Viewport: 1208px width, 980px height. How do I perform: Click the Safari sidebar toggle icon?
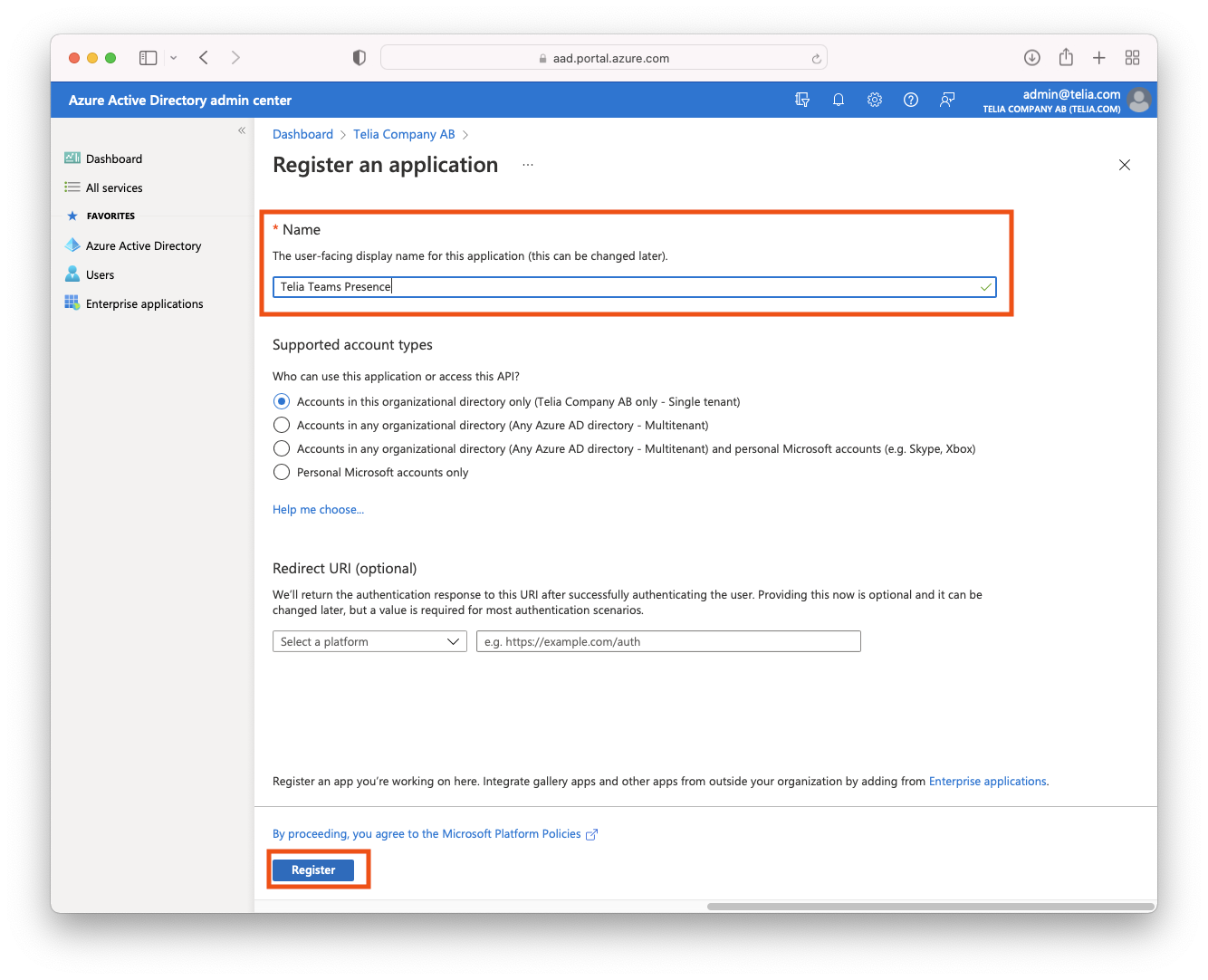point(149,58)
